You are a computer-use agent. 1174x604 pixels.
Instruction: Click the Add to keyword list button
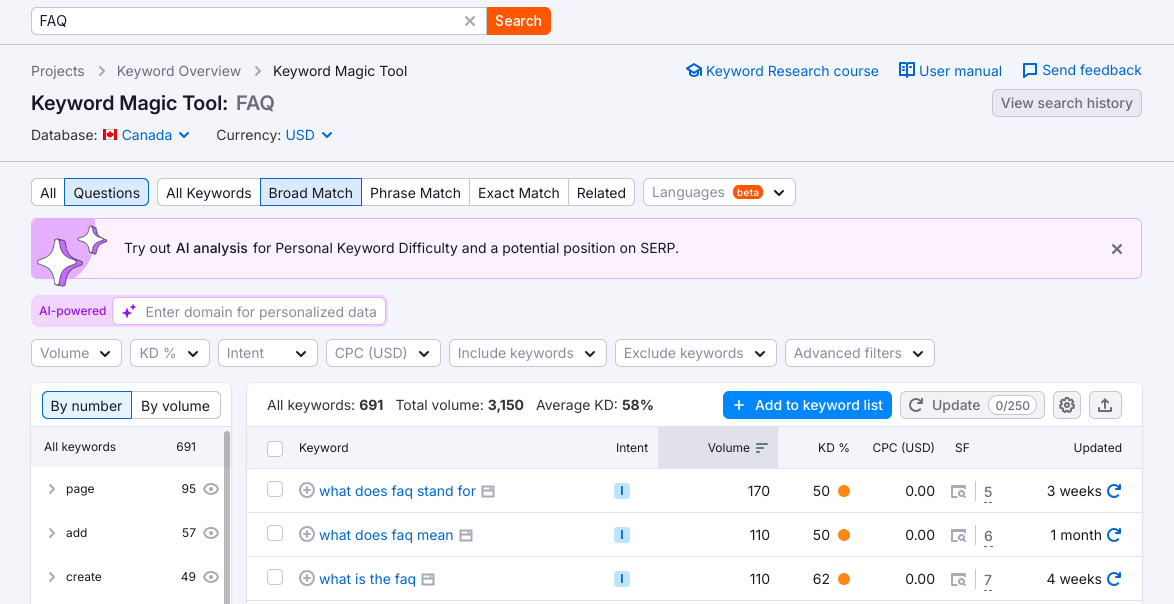[x=807, y=405]
